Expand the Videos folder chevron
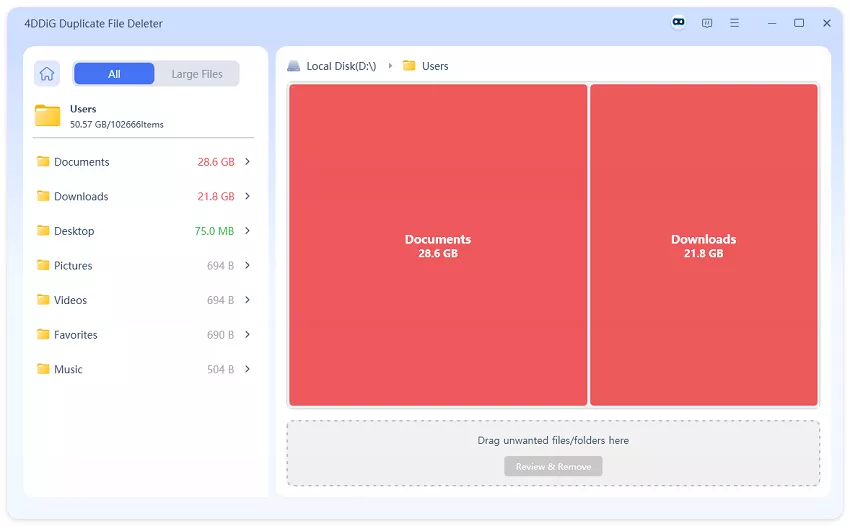 click(x=247, y=300)
